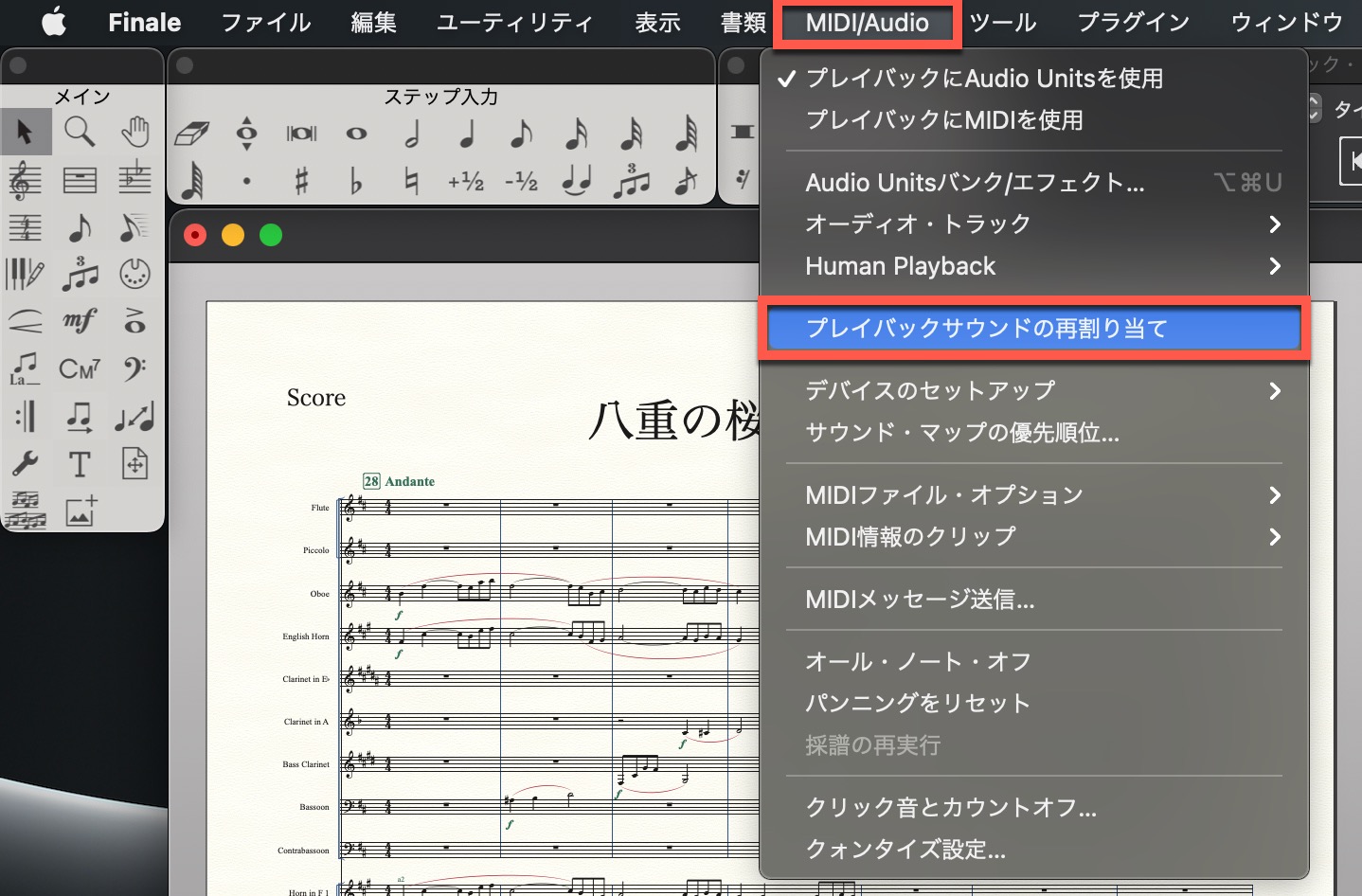This screenshot has width=1362, height=896.
Task: Select the Selection arrow tool in Main palette
Action: click(x=26, y=132)
